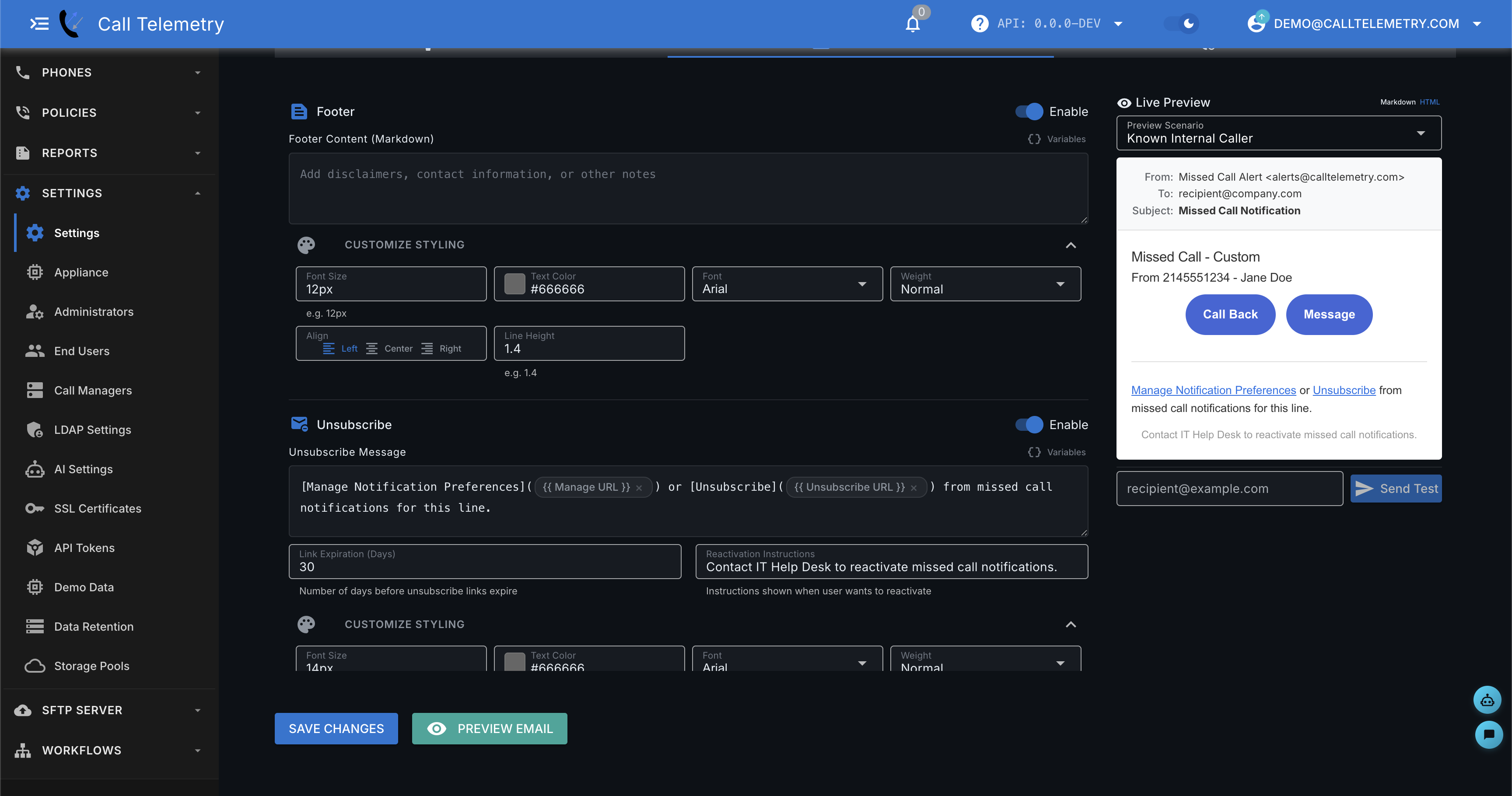This screenshot has height=796, width=1512.
Task: Expand the Reports menu
Action: click(x=109, y=153)
